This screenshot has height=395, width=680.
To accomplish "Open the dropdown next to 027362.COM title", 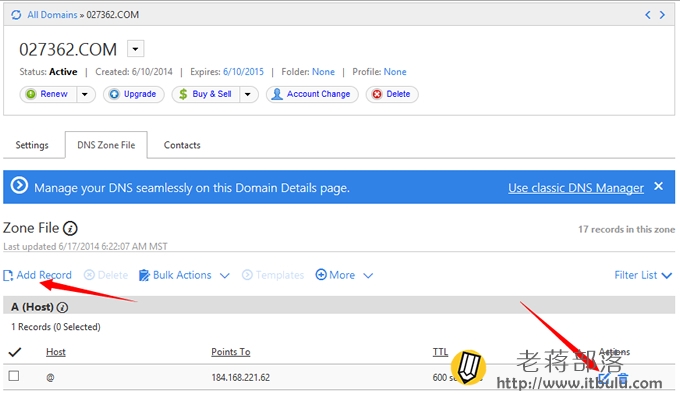I will coord(135,49).
